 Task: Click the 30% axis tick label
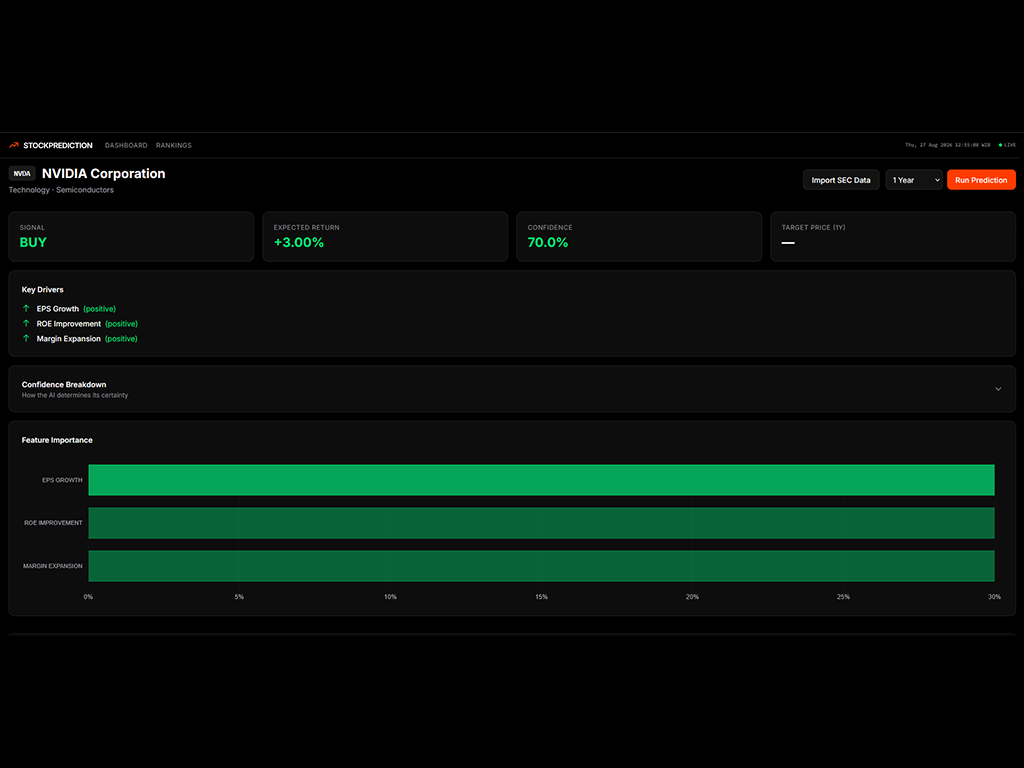994,597
